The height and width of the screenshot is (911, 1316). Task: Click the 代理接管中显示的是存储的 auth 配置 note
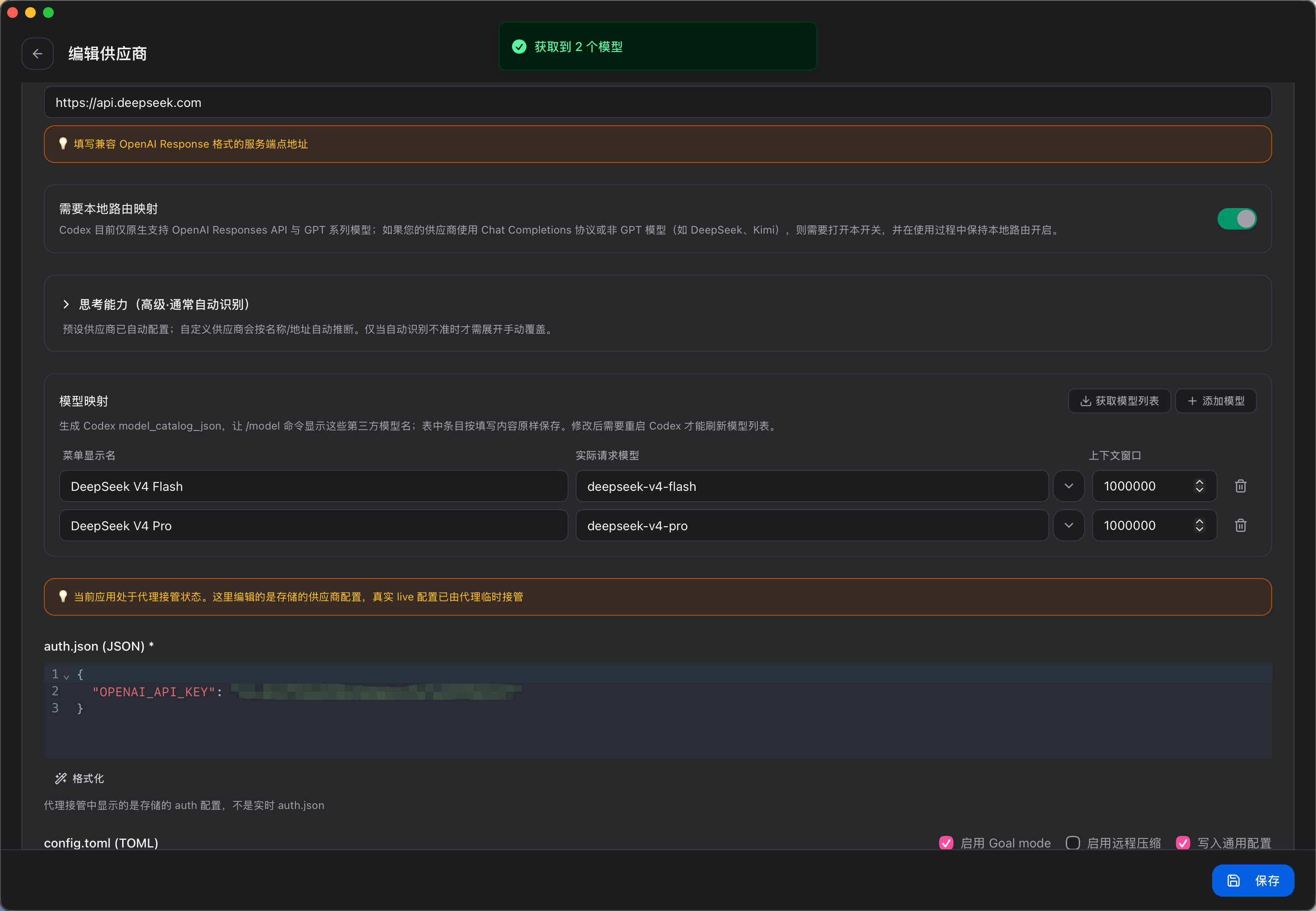click(x=184, y=805)
